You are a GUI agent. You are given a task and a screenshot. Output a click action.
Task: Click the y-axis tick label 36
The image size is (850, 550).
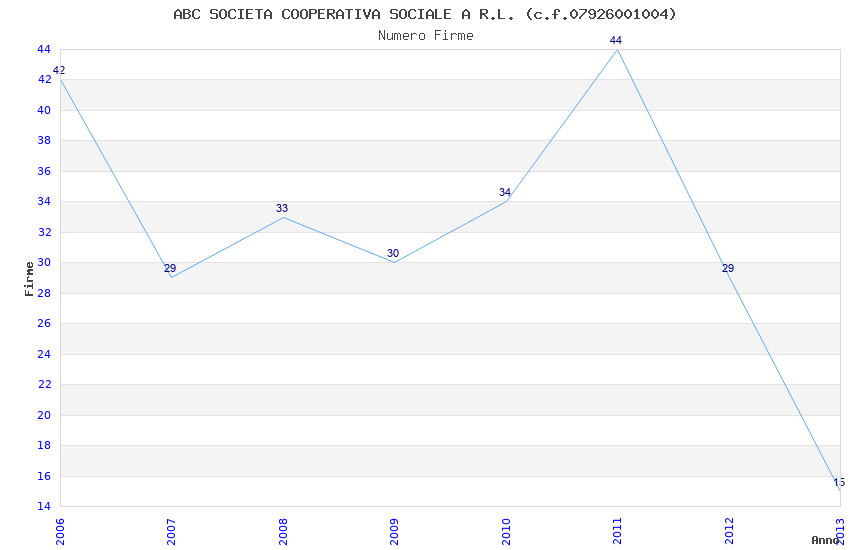tap(44, 171)
